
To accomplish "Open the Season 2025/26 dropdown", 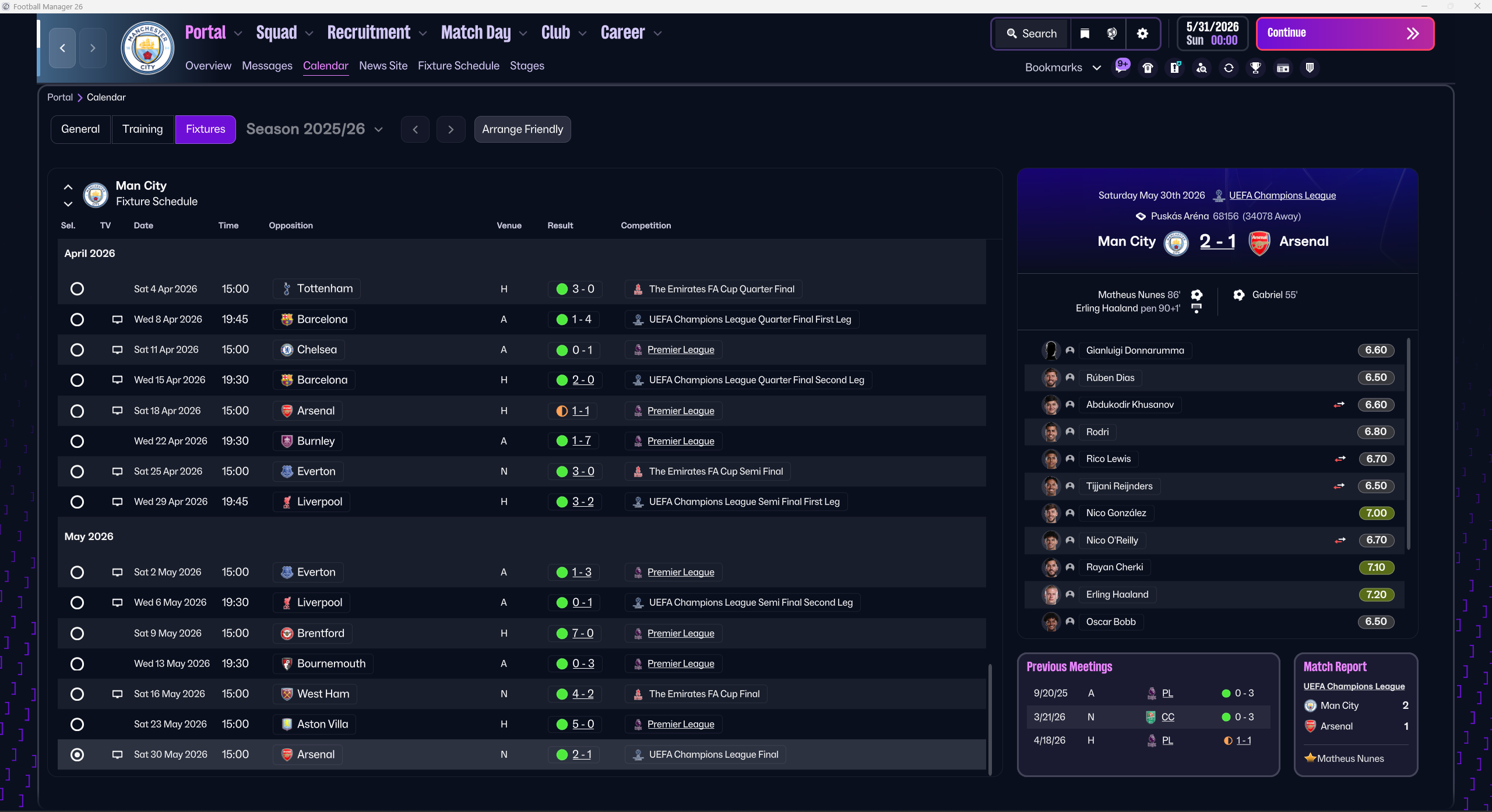I will [314, 129].
